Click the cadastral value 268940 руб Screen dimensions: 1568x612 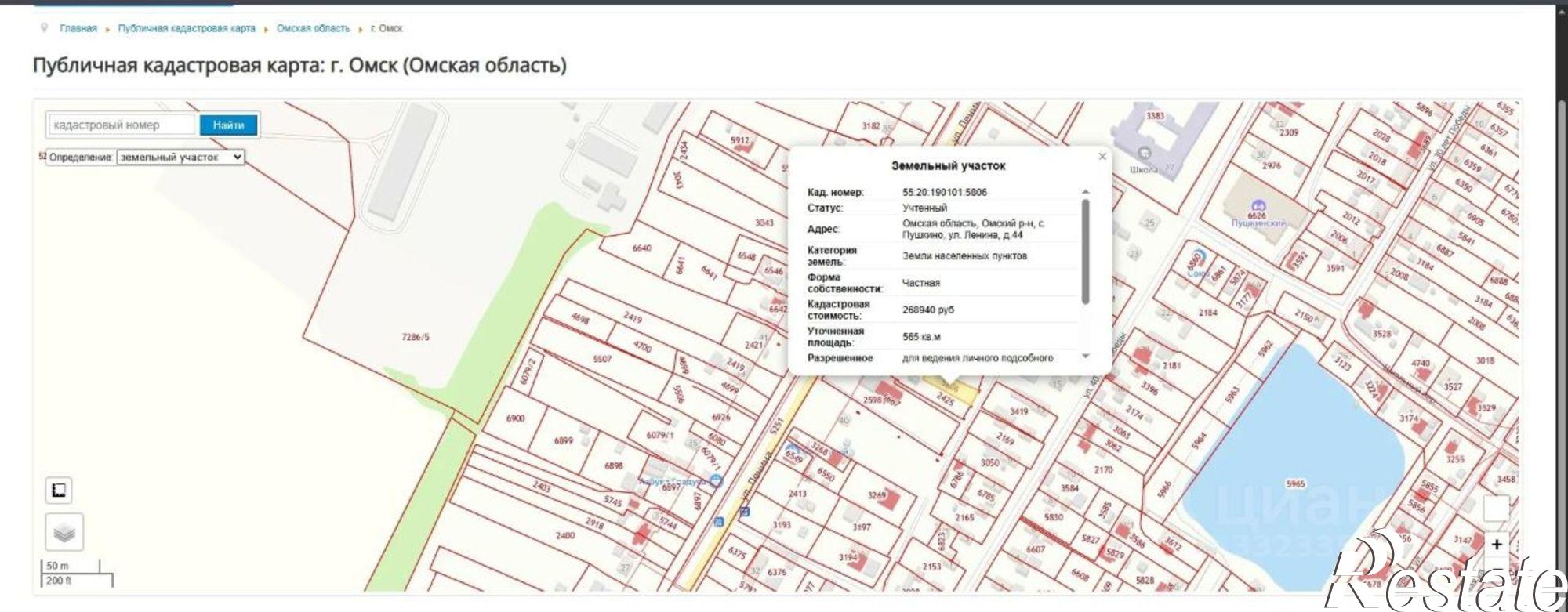pos(928,310)
